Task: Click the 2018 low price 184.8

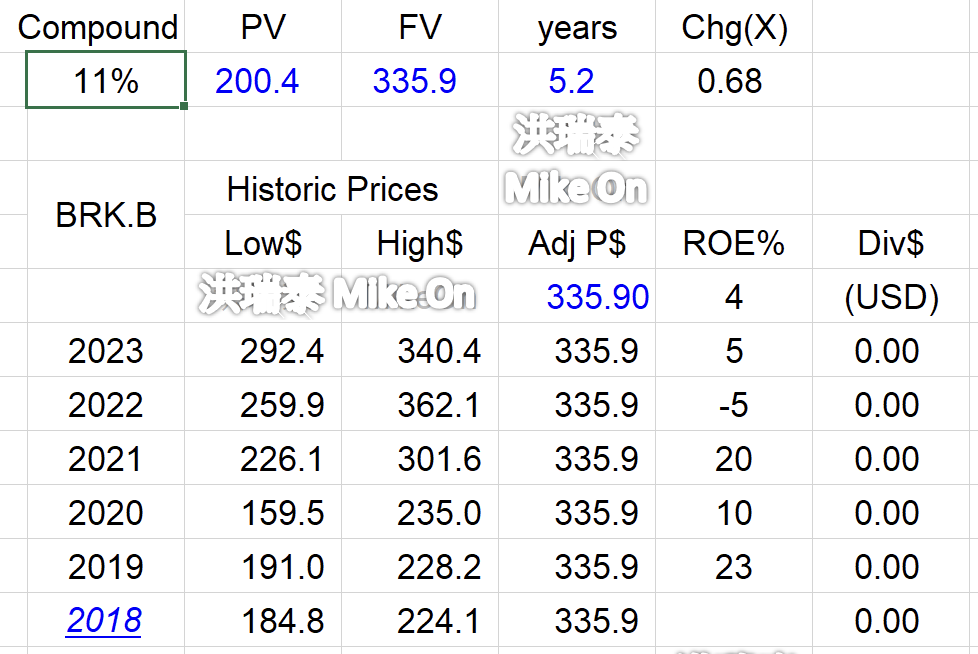Action: coord(283,621)
